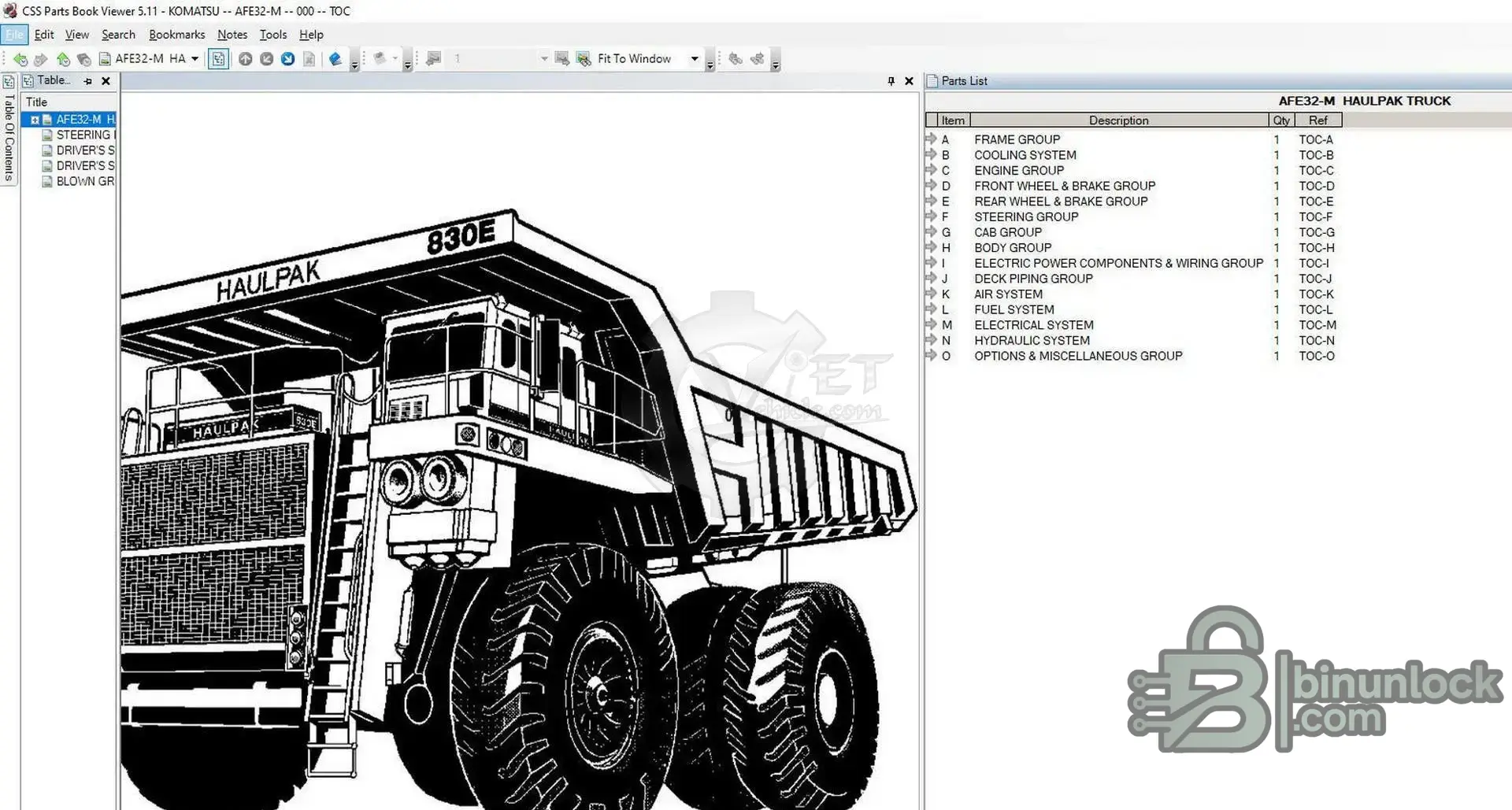1512x810 pixels.
Task: Click the arrow icon beside item O
Action: tap(931, 356)
